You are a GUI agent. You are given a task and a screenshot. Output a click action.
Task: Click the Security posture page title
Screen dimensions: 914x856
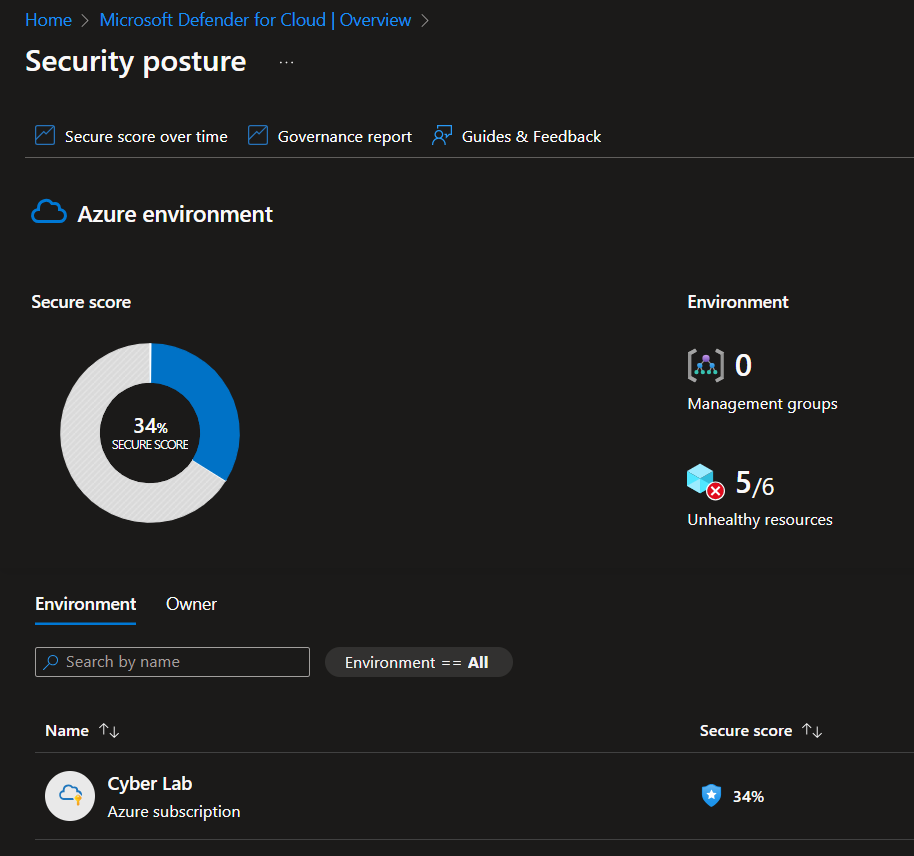136,62
